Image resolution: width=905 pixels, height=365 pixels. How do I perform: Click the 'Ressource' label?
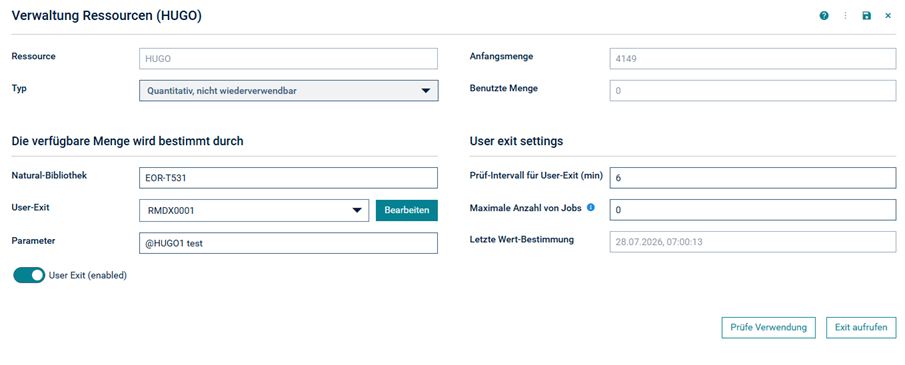point(33,56)
